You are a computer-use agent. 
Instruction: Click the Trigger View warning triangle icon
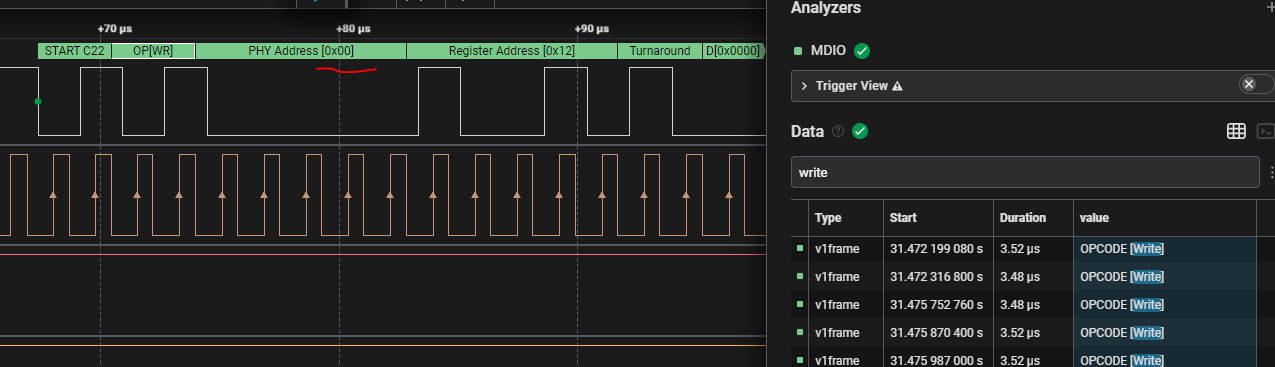point(897,86)
